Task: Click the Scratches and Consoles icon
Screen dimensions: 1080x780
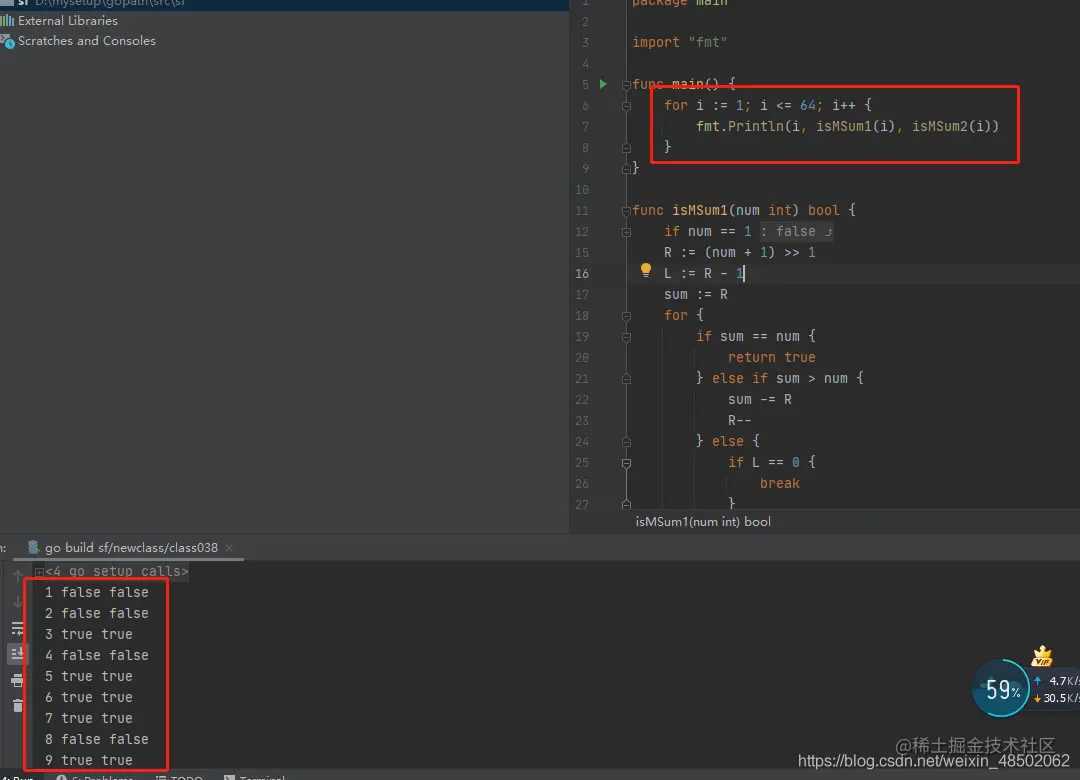Action: point(8,41)
